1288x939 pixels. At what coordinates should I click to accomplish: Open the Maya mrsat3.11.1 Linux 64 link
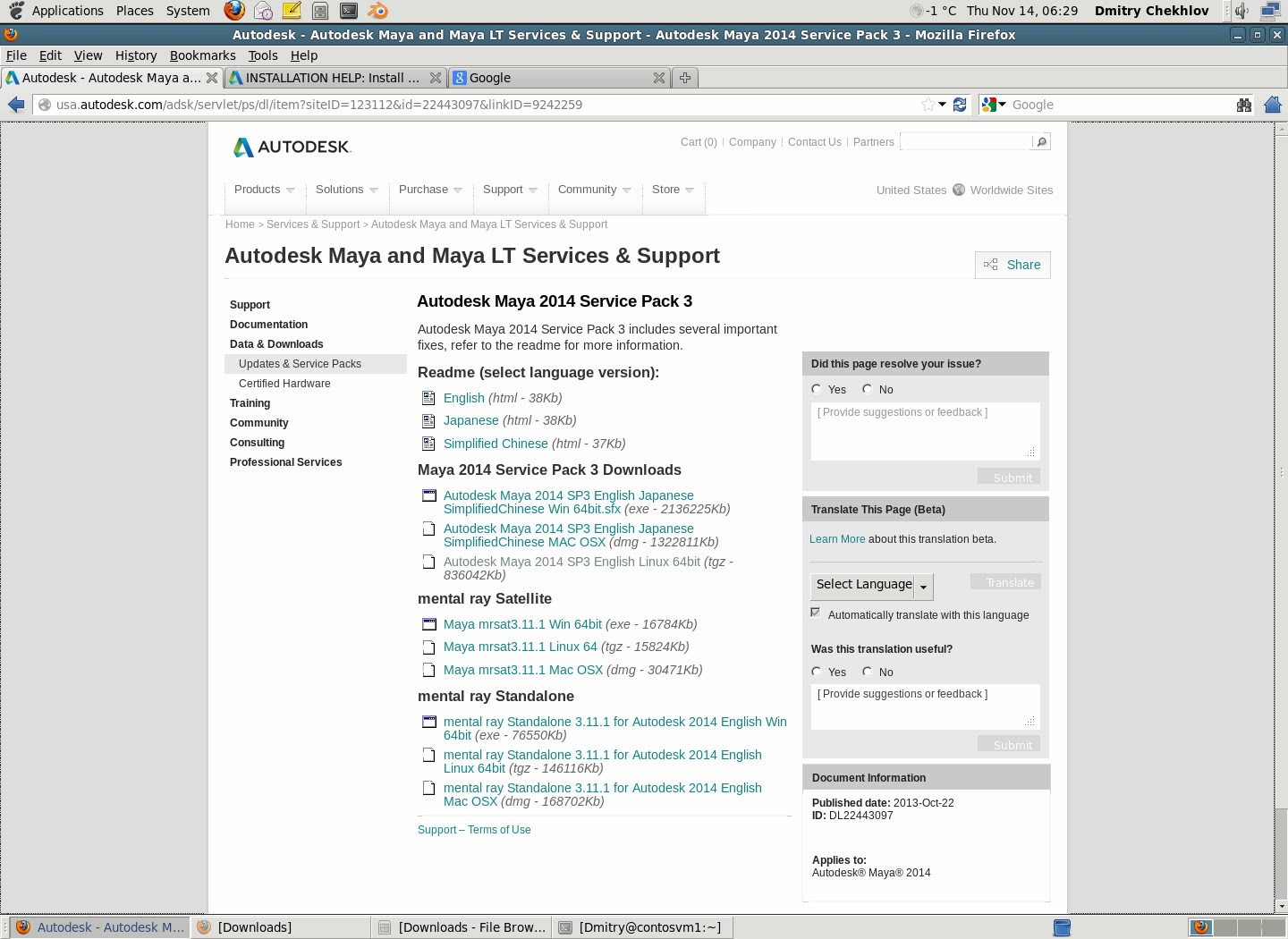[520, 647]
